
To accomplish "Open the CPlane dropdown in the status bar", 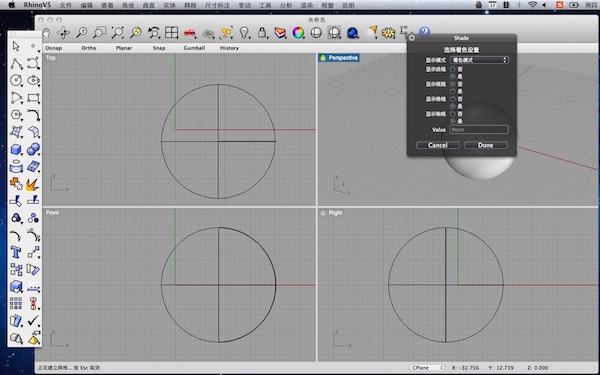I will click(x=427, y=368).
